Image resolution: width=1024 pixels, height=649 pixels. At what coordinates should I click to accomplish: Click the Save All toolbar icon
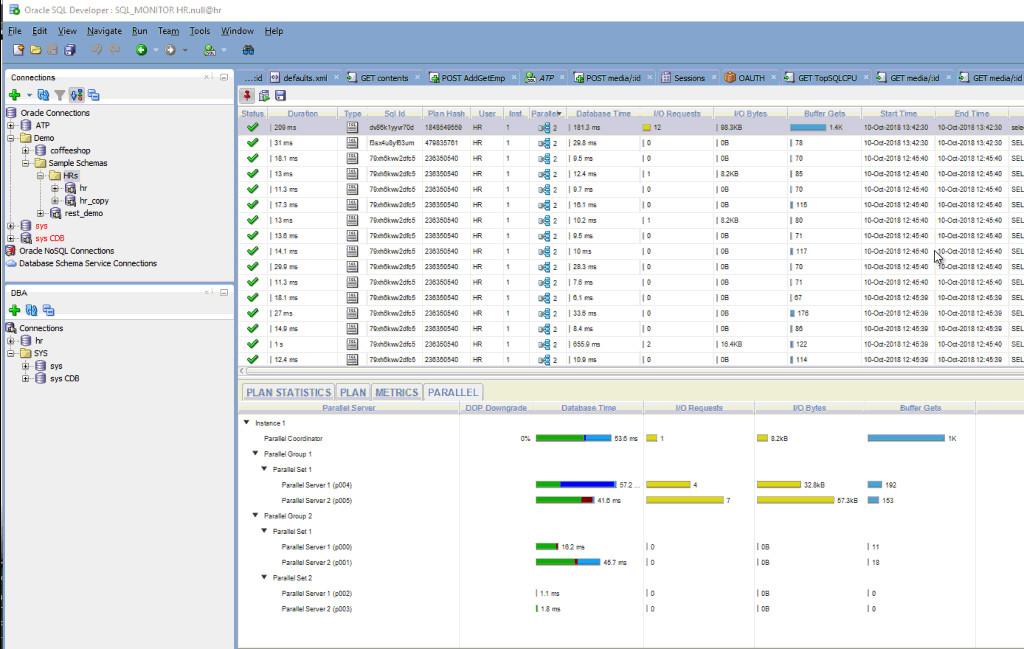70,50
